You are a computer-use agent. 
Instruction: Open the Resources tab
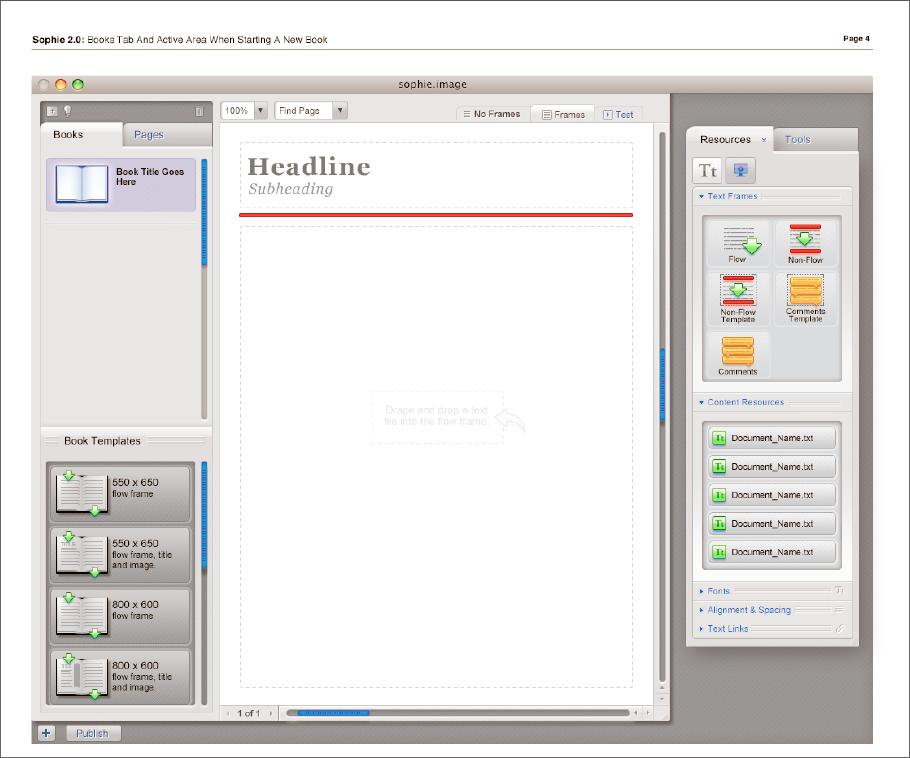click(730, 139)
